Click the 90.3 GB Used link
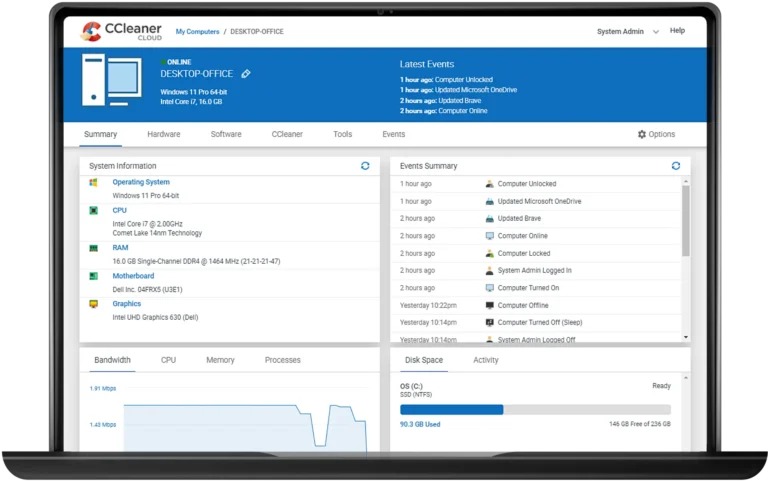768x481 pixels. [x=420, y=425]
